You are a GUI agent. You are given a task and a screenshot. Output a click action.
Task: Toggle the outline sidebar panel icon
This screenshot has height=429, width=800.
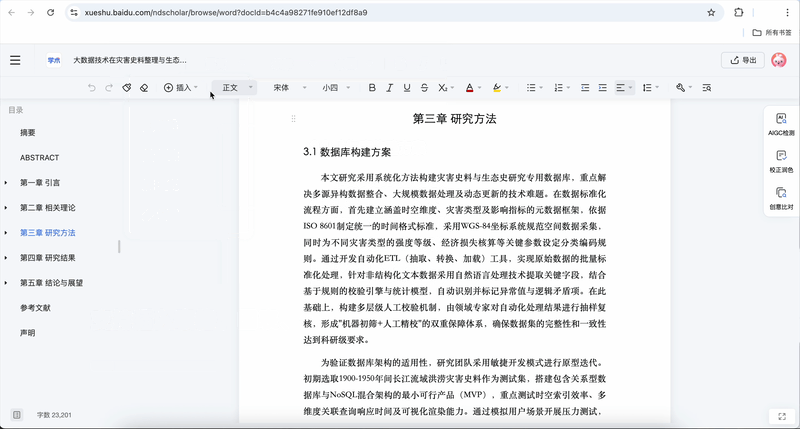(17, 415)
